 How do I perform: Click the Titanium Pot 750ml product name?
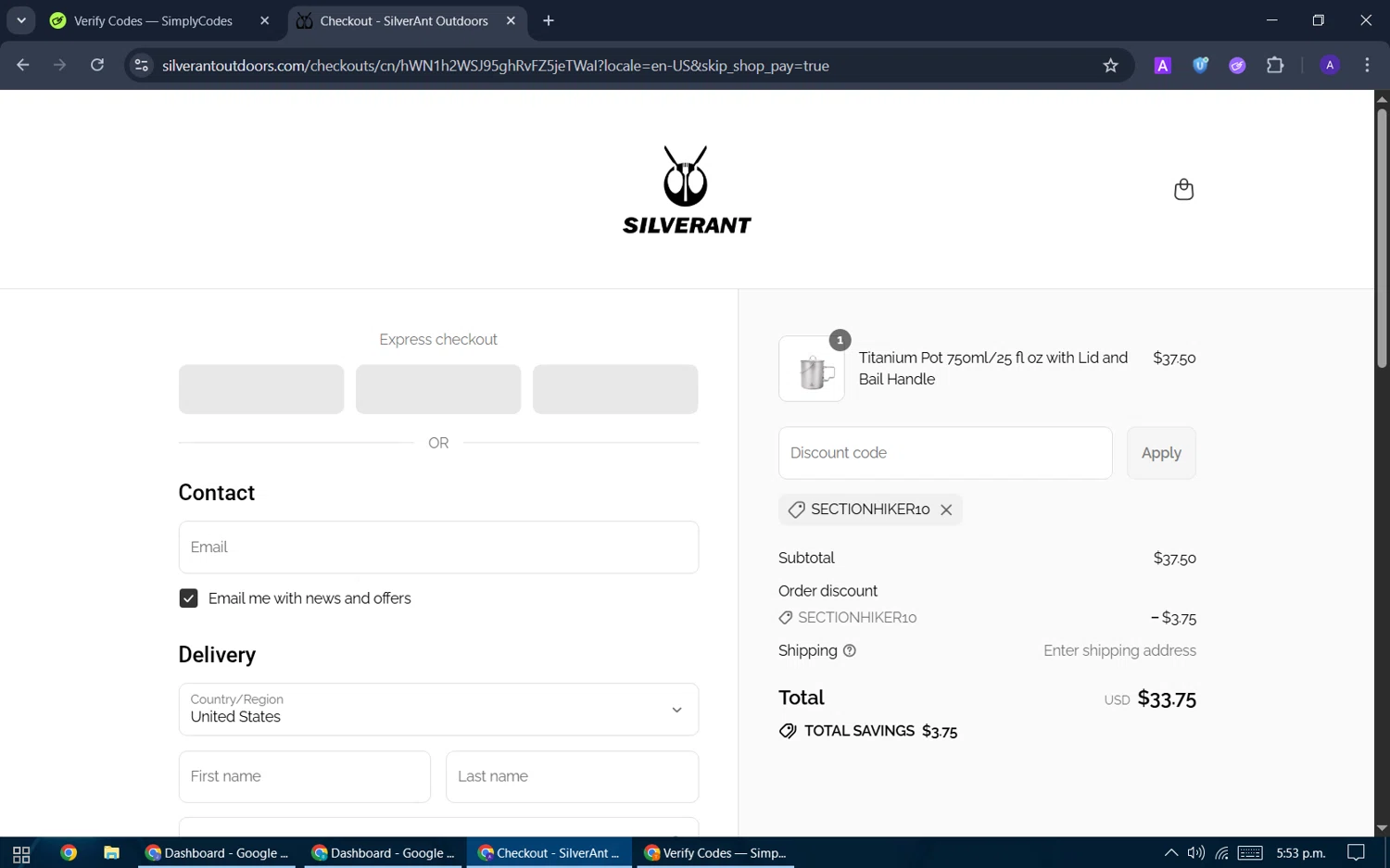(x=993, y=369)
